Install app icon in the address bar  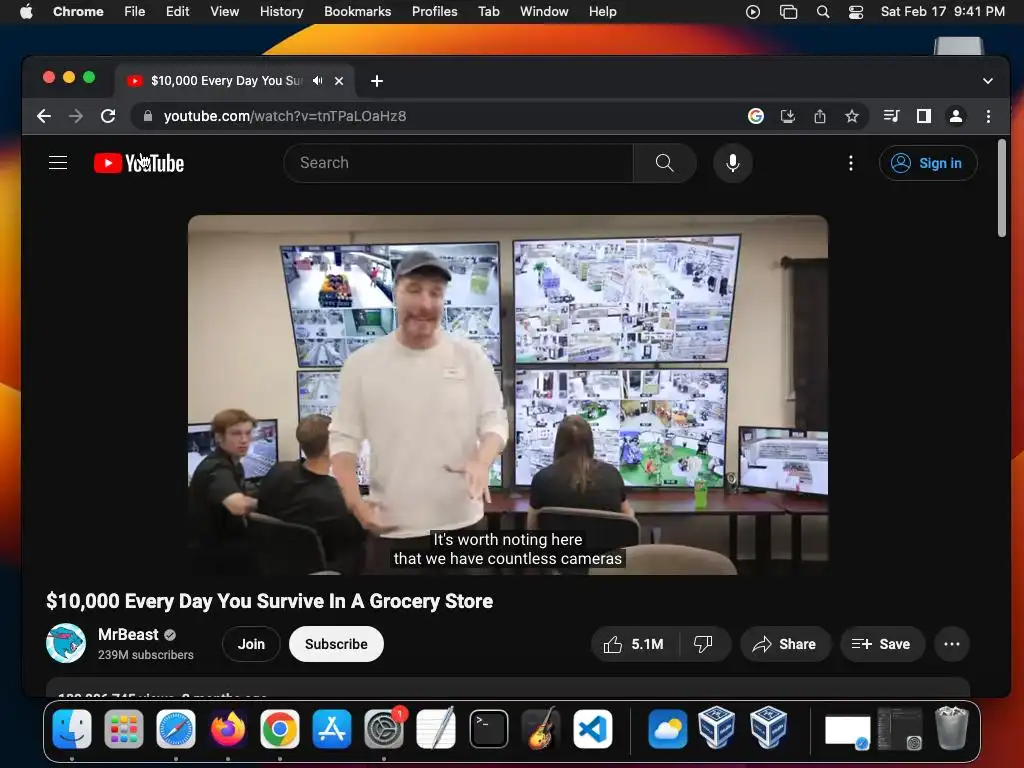[x=788, y=116]
